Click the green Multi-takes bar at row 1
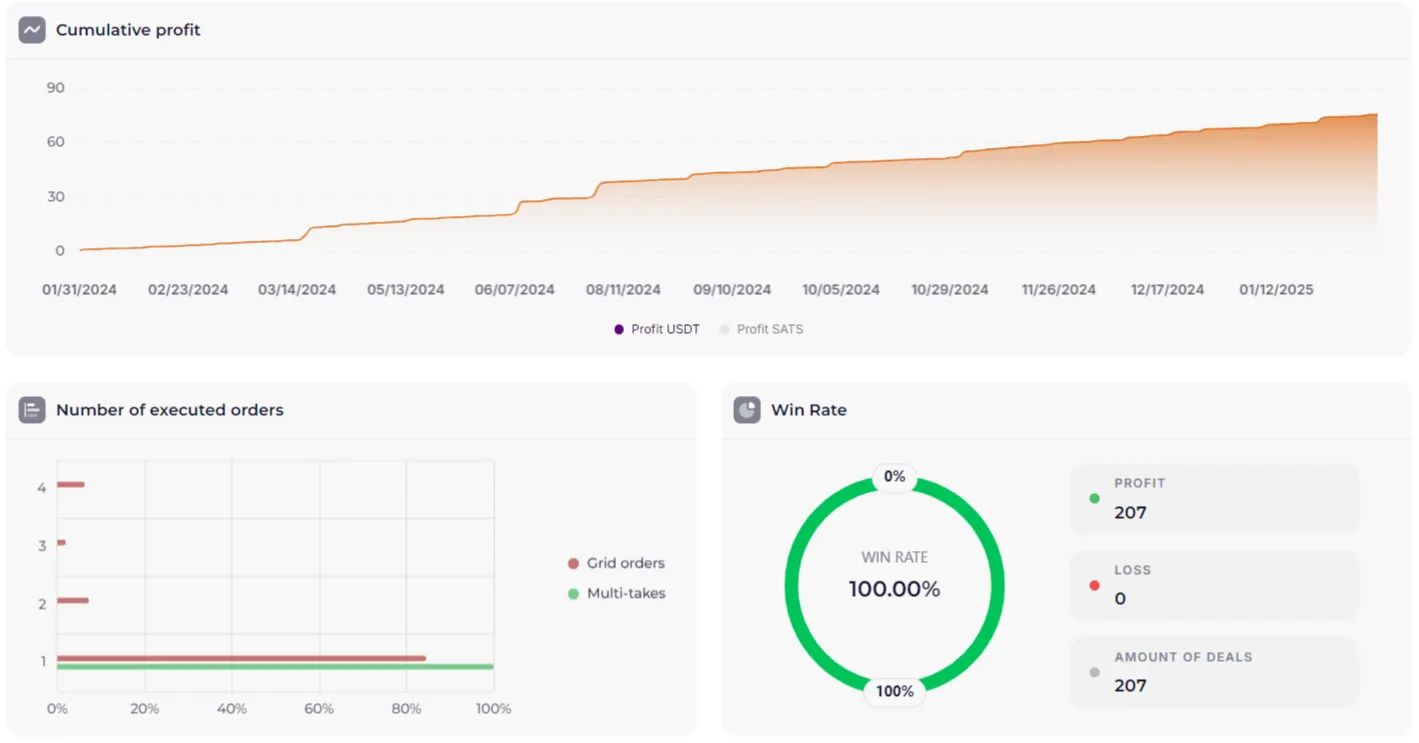 pyautogui.click(x=275, y=667)
